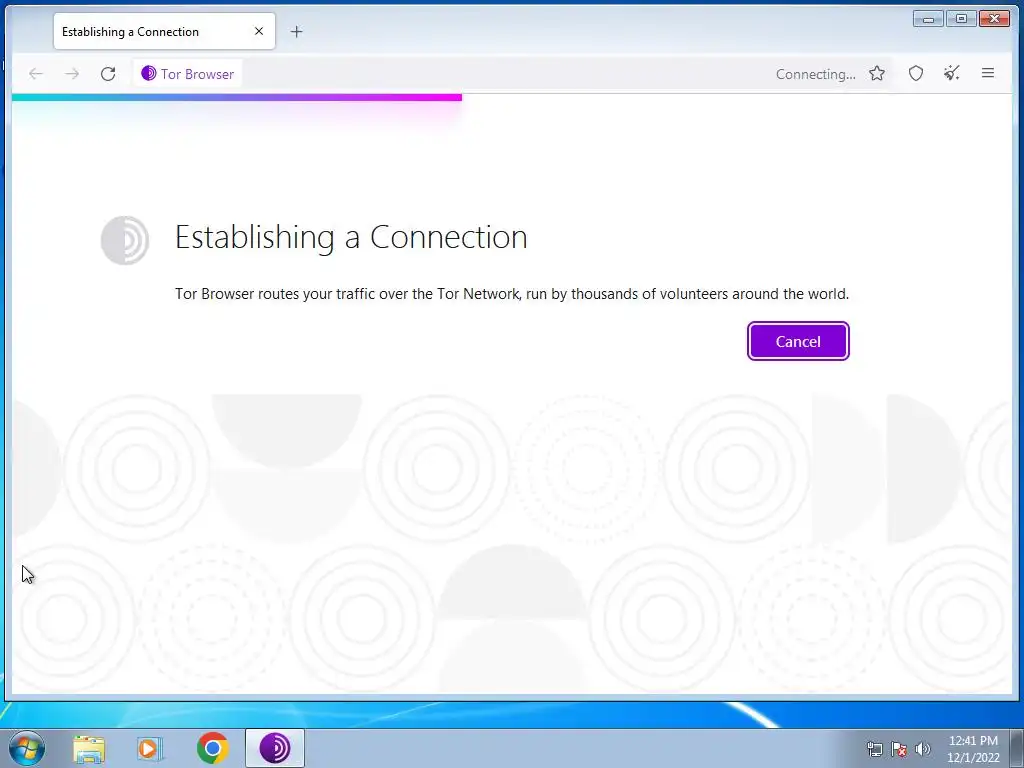Viewport: 1024px width, 768px height.
Task: Click the grey Tor onion logo beside the heading
Action: coord(125,240)
